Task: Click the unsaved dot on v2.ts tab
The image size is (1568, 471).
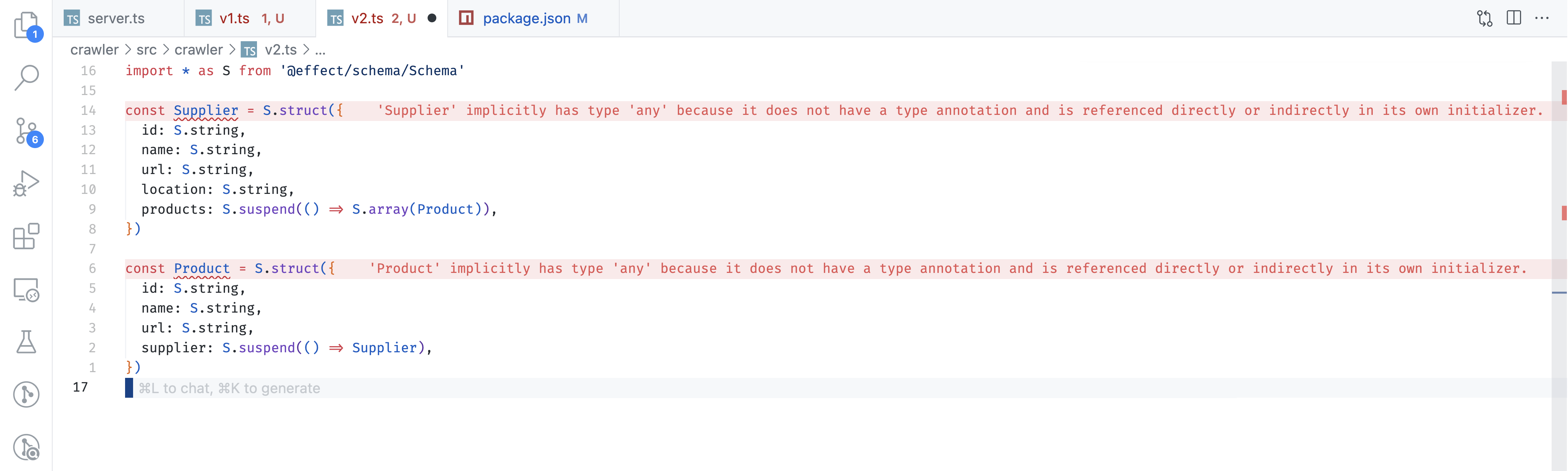Action: (432, 18)
